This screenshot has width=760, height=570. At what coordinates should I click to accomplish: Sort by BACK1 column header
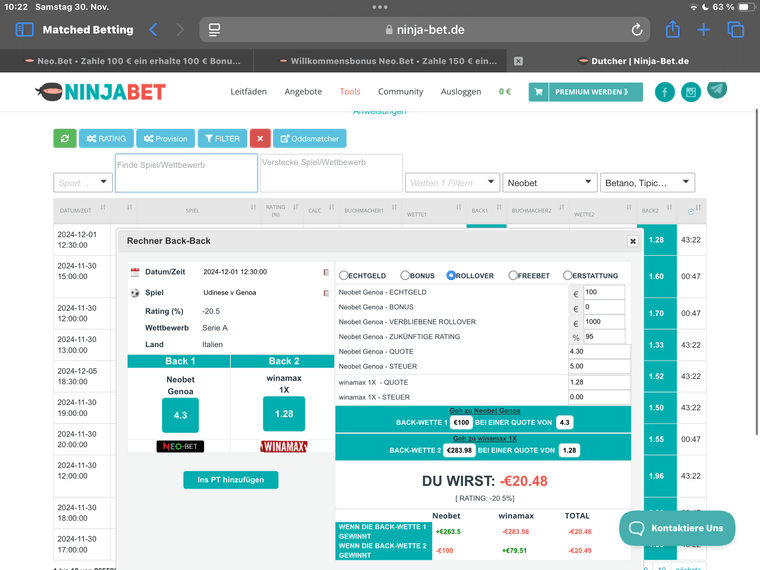click(x=486, y=211)
